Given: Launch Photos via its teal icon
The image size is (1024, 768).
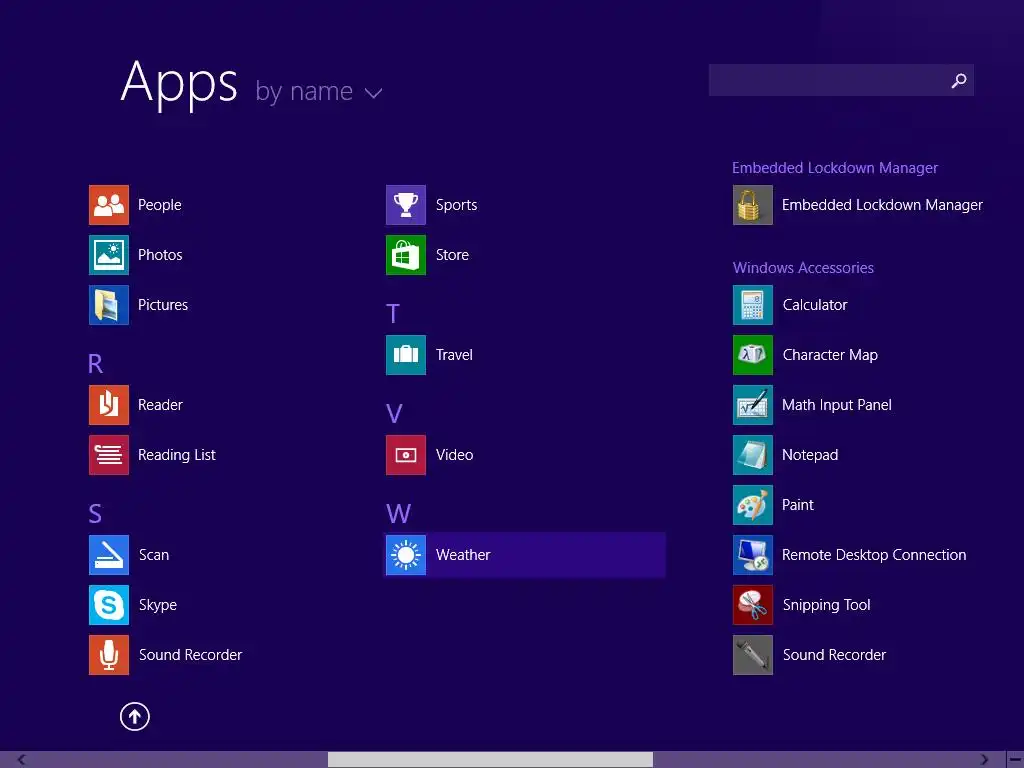Looking at the screenshot, I should pyautogui.click(x=108, y=255).
